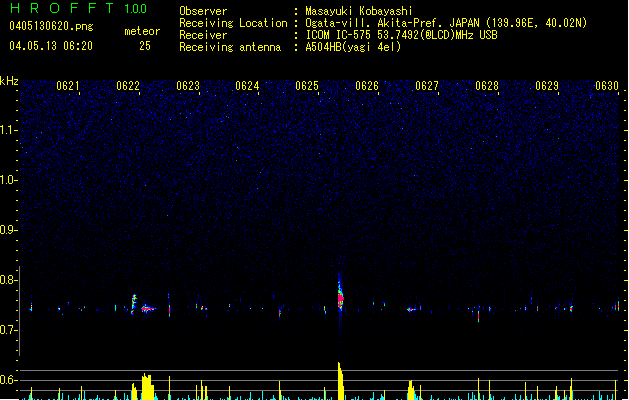Image resolution: width=629 pixels, height=400 pixels.
Task: Click the A504HB(yagi 4el) antenna text
Action: [x=353, y=47]
